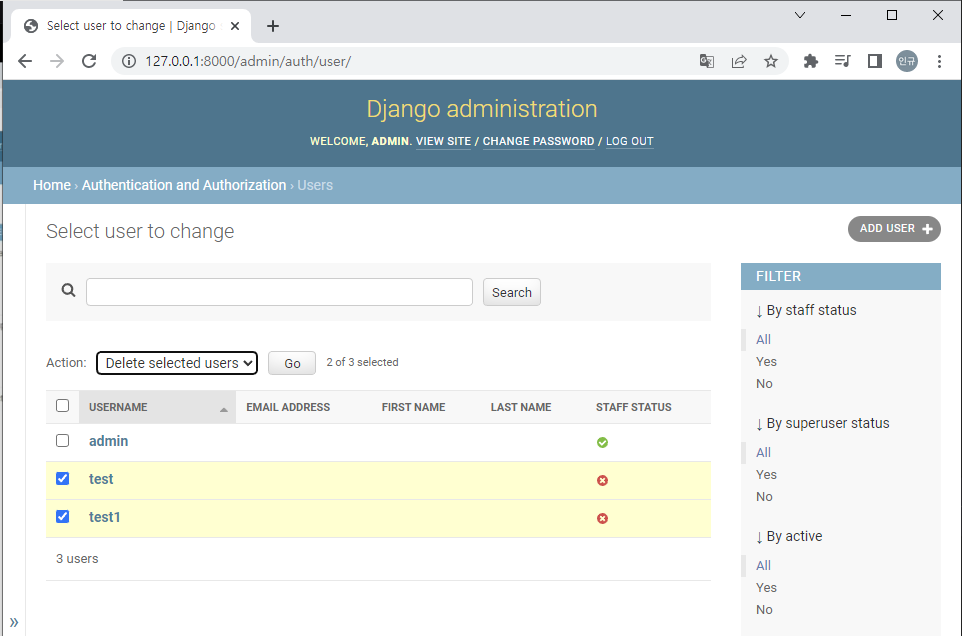This screenshot has width=962, height=636.
Task: Open the Chrome three-dot menu
Action: (x=939, y=61)
